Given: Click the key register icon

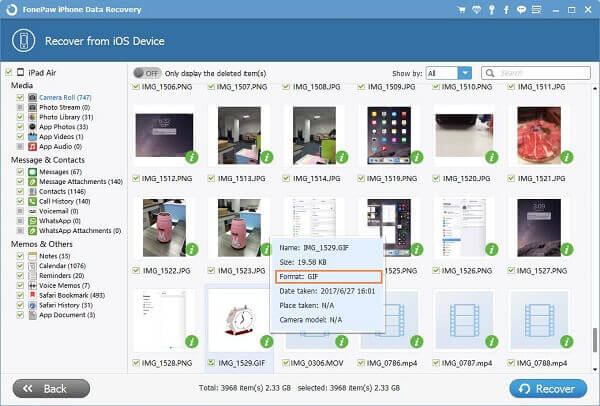Looking at the screenshot, I should click(492, 10).
